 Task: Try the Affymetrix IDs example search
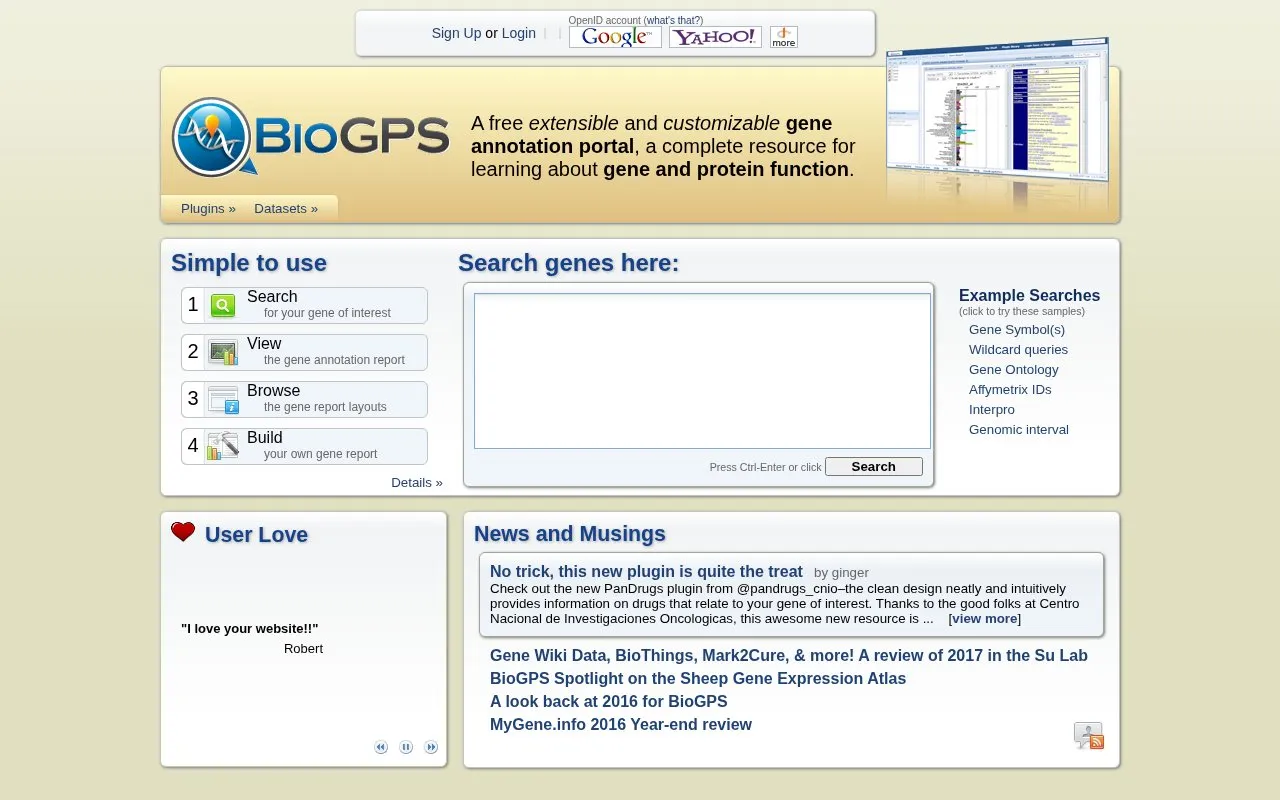click(x=1010, y=390)
